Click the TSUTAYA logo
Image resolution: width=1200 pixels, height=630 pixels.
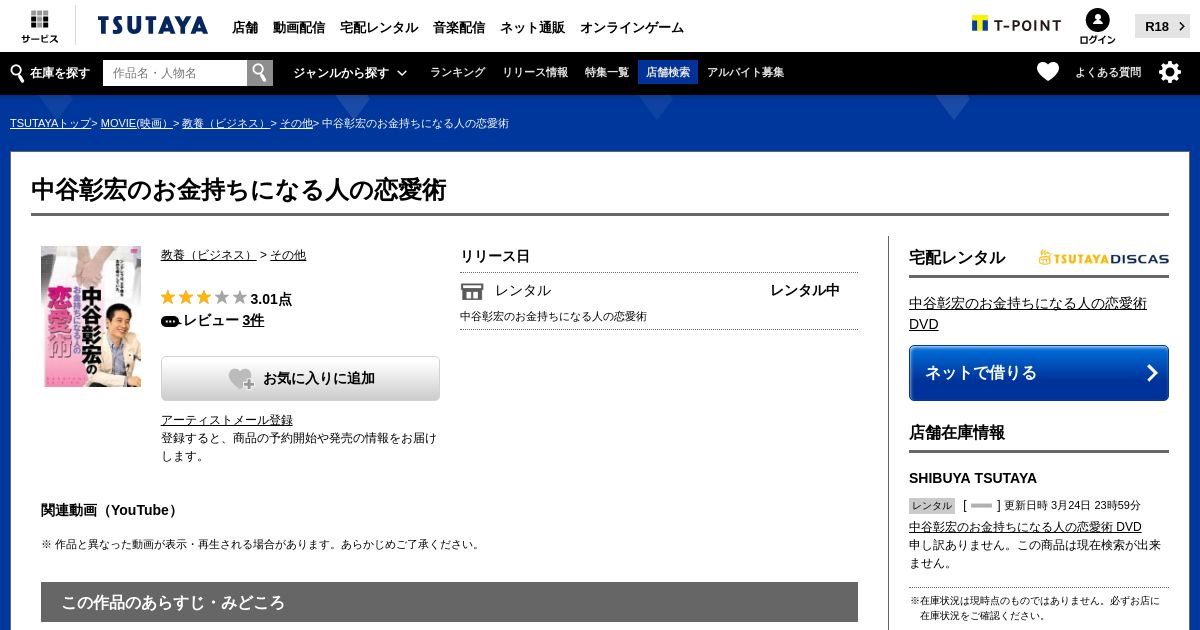pyautogui.click(x=153, y=26)
